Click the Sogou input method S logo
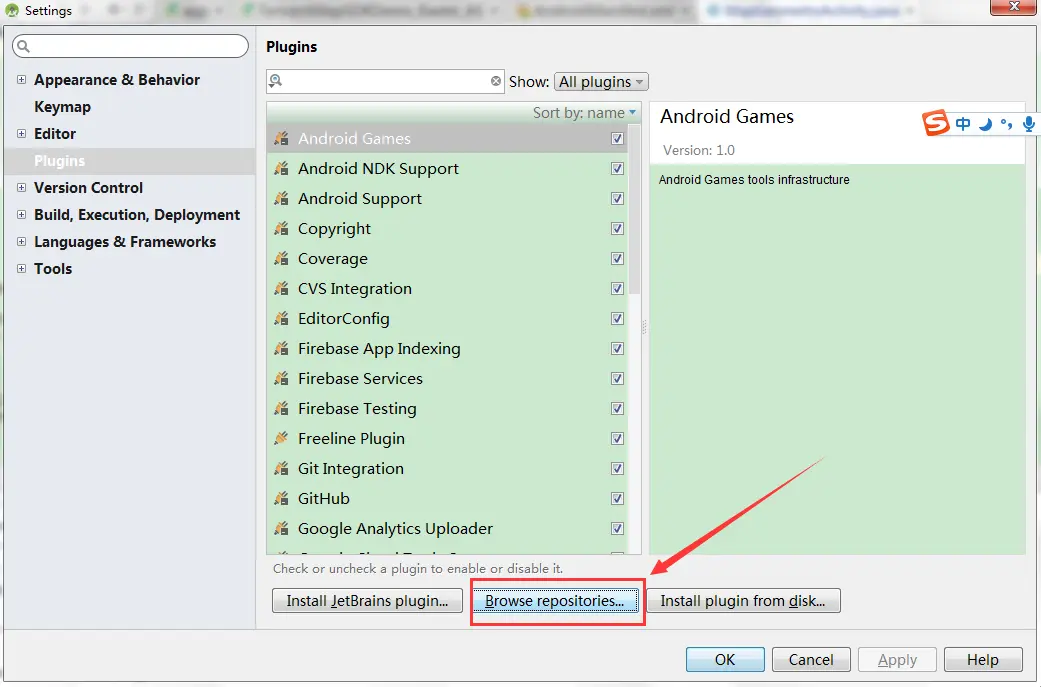The image size is (1041, 687). point(935,122)
